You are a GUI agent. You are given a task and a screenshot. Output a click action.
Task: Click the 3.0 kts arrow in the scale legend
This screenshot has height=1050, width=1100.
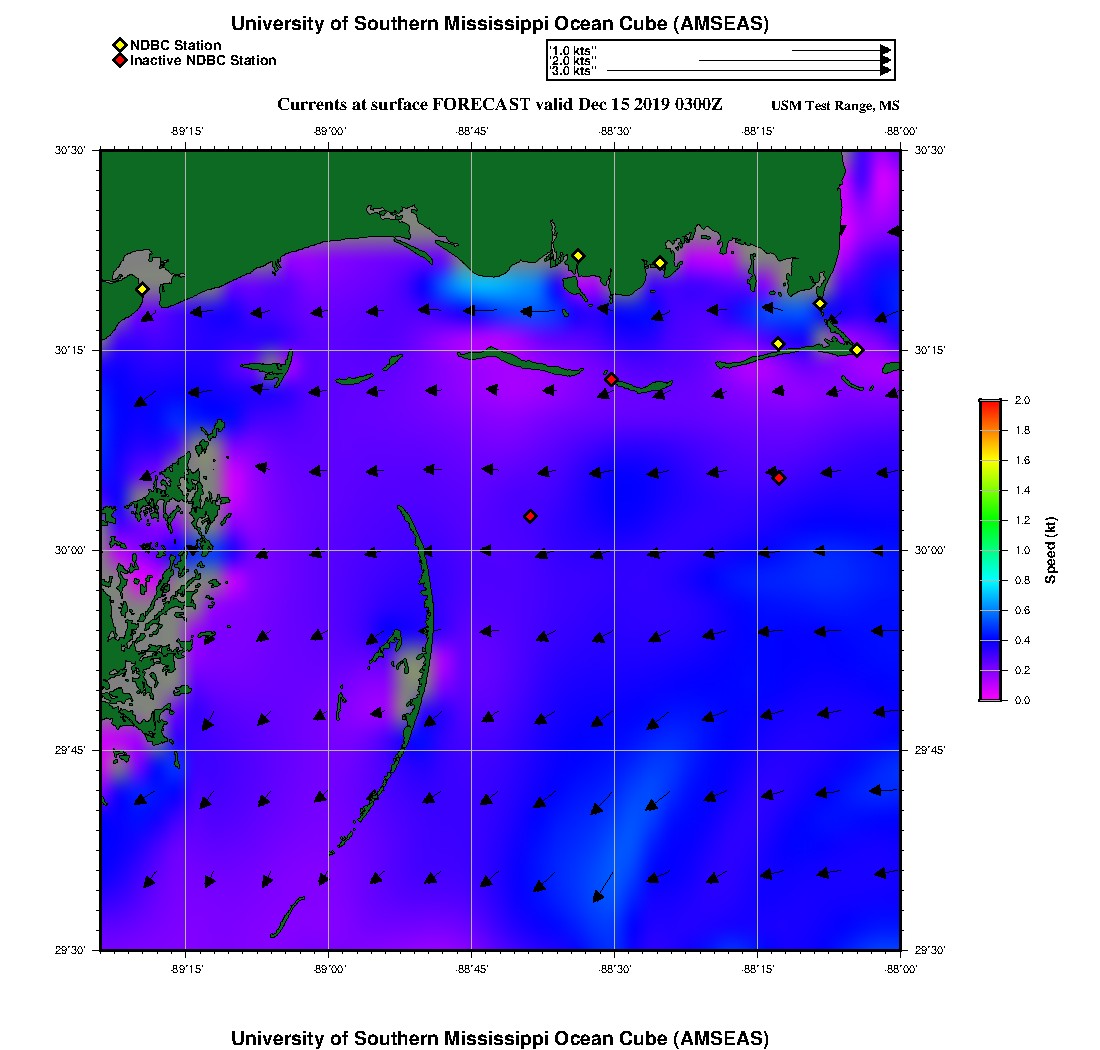(x=749, y=70)
